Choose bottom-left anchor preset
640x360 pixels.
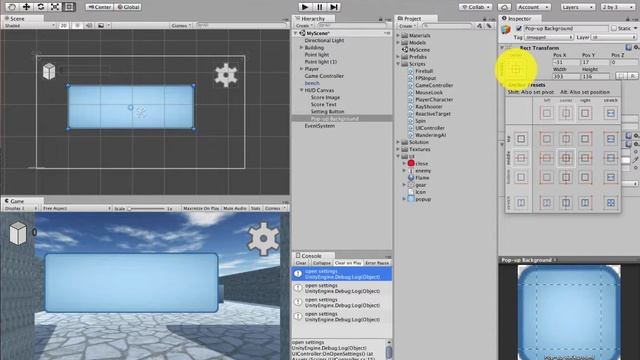[x=547, y=177]
